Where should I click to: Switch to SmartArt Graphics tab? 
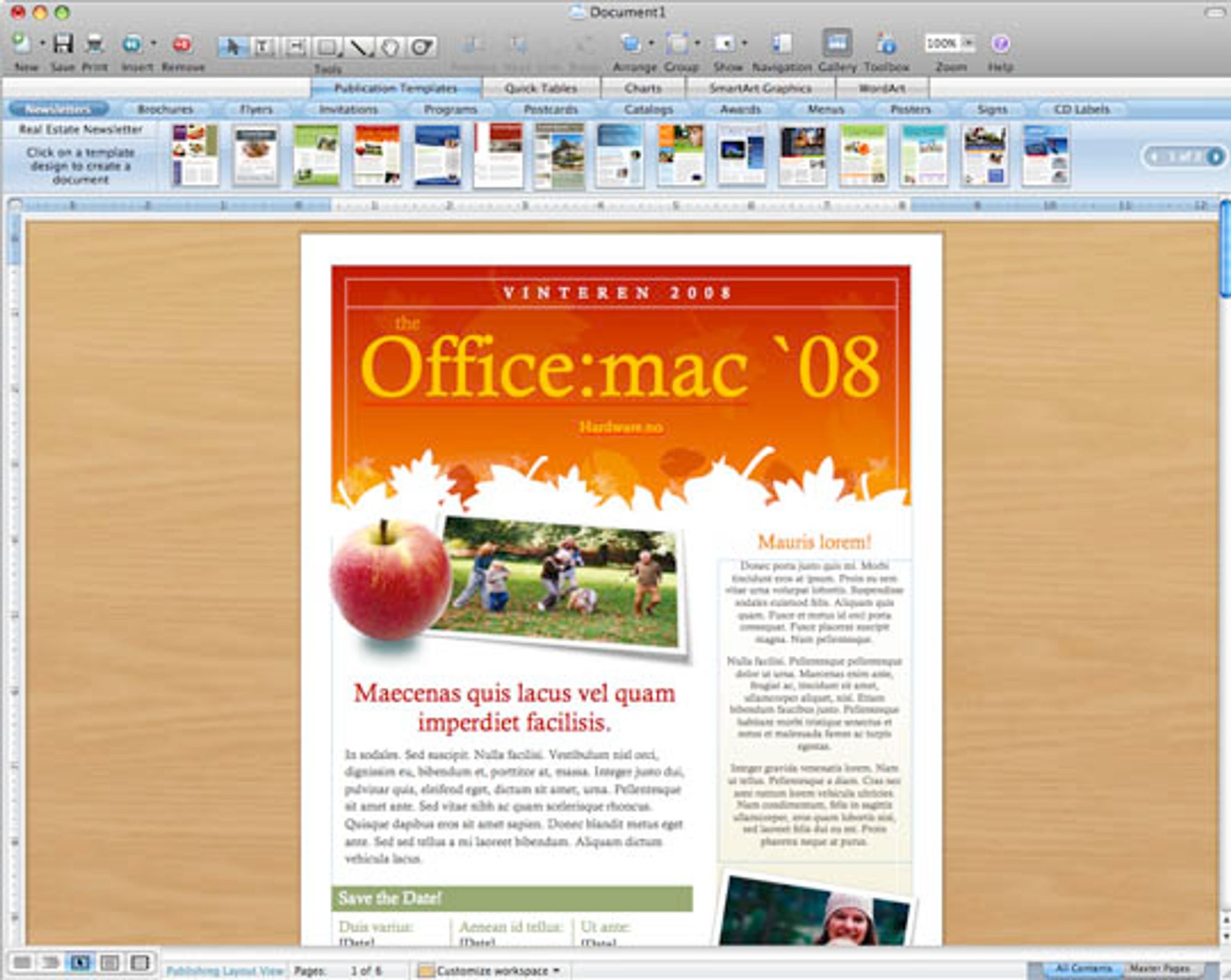(x=760, y=88)
